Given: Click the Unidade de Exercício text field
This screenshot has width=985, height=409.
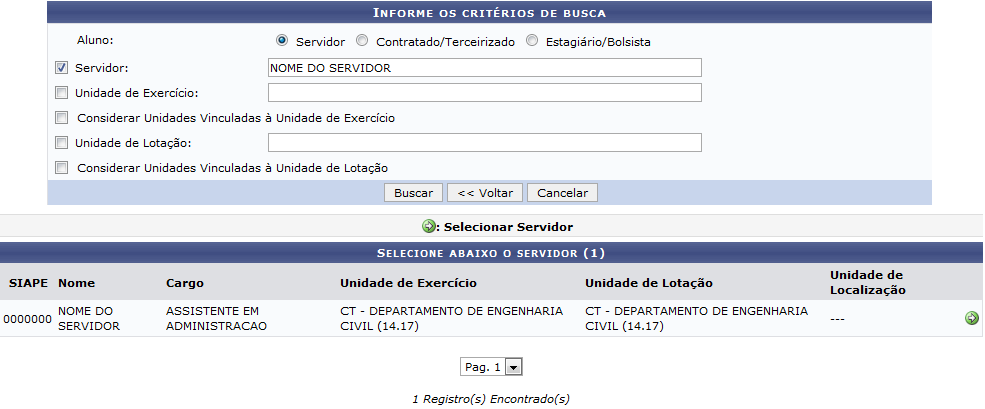Looking at the screenshot, I should tap(484, 93).
